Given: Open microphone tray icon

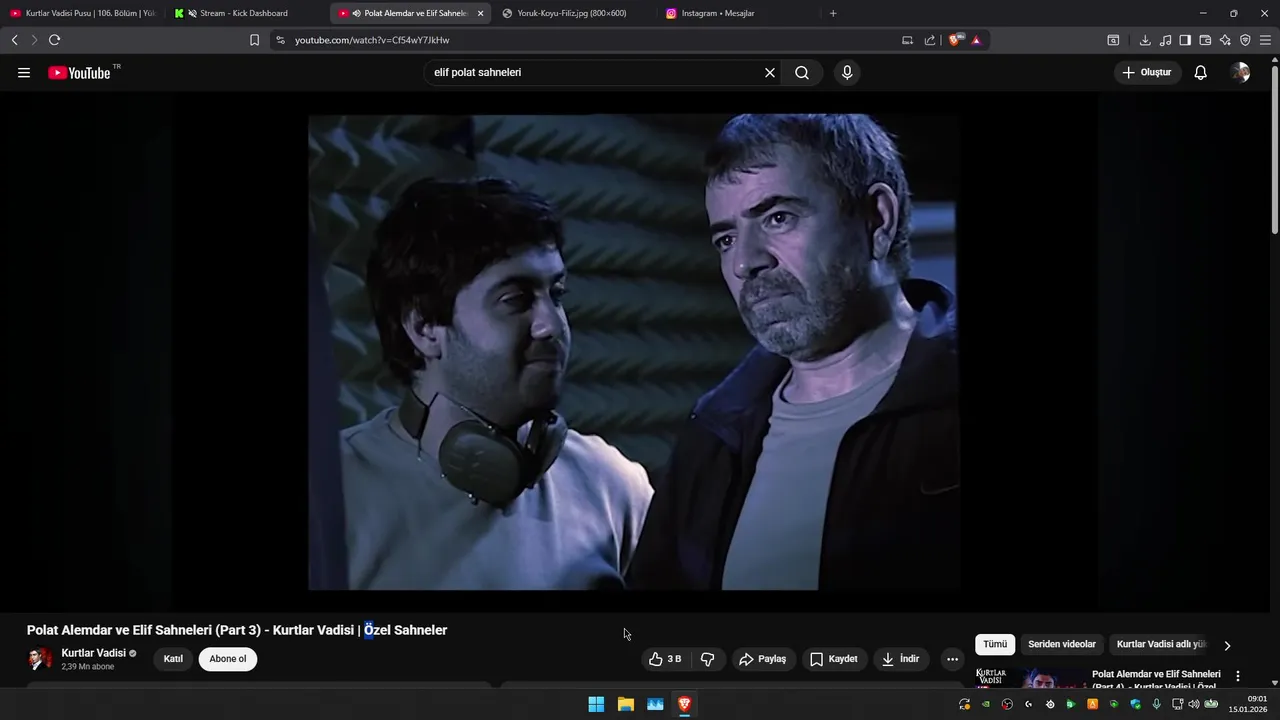Looking at the screenshot, I should [x=1157, y=704].
